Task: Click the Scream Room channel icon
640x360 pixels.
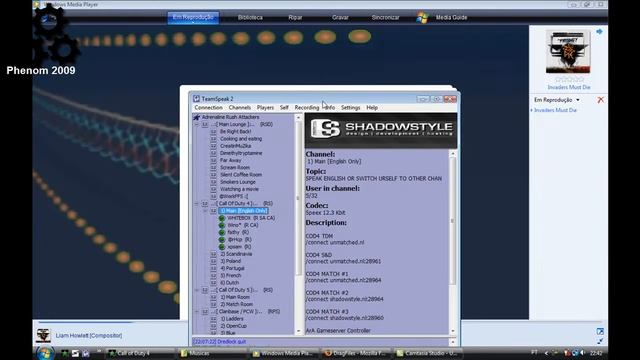Action: coord(213,167)
